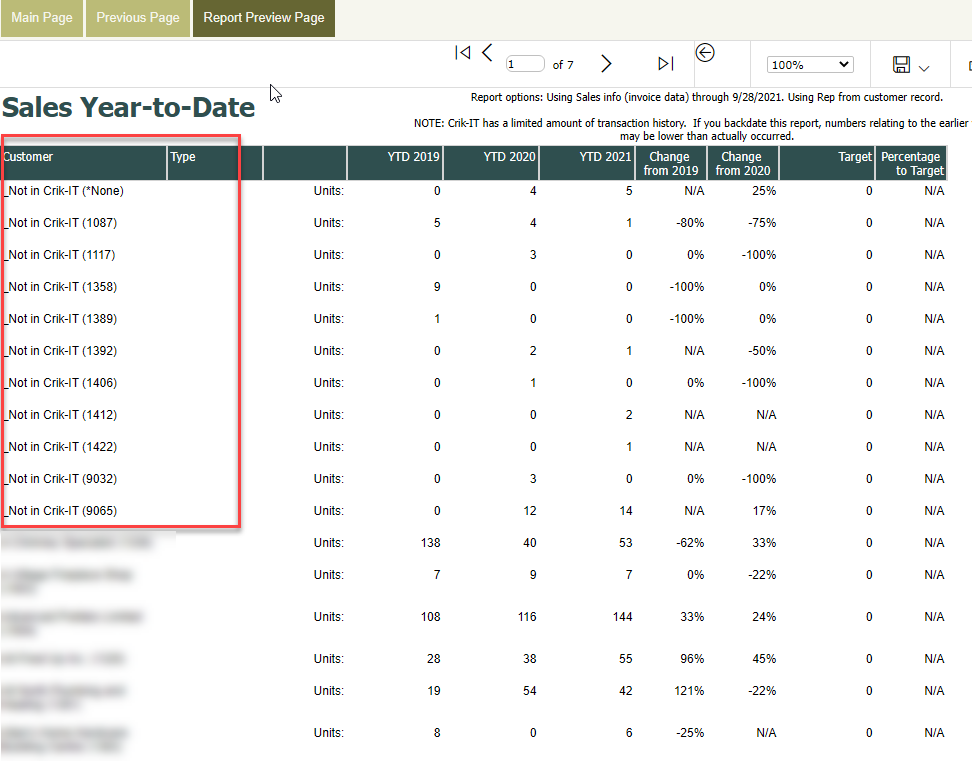Click the circled back arrow icon

point(705,53)
